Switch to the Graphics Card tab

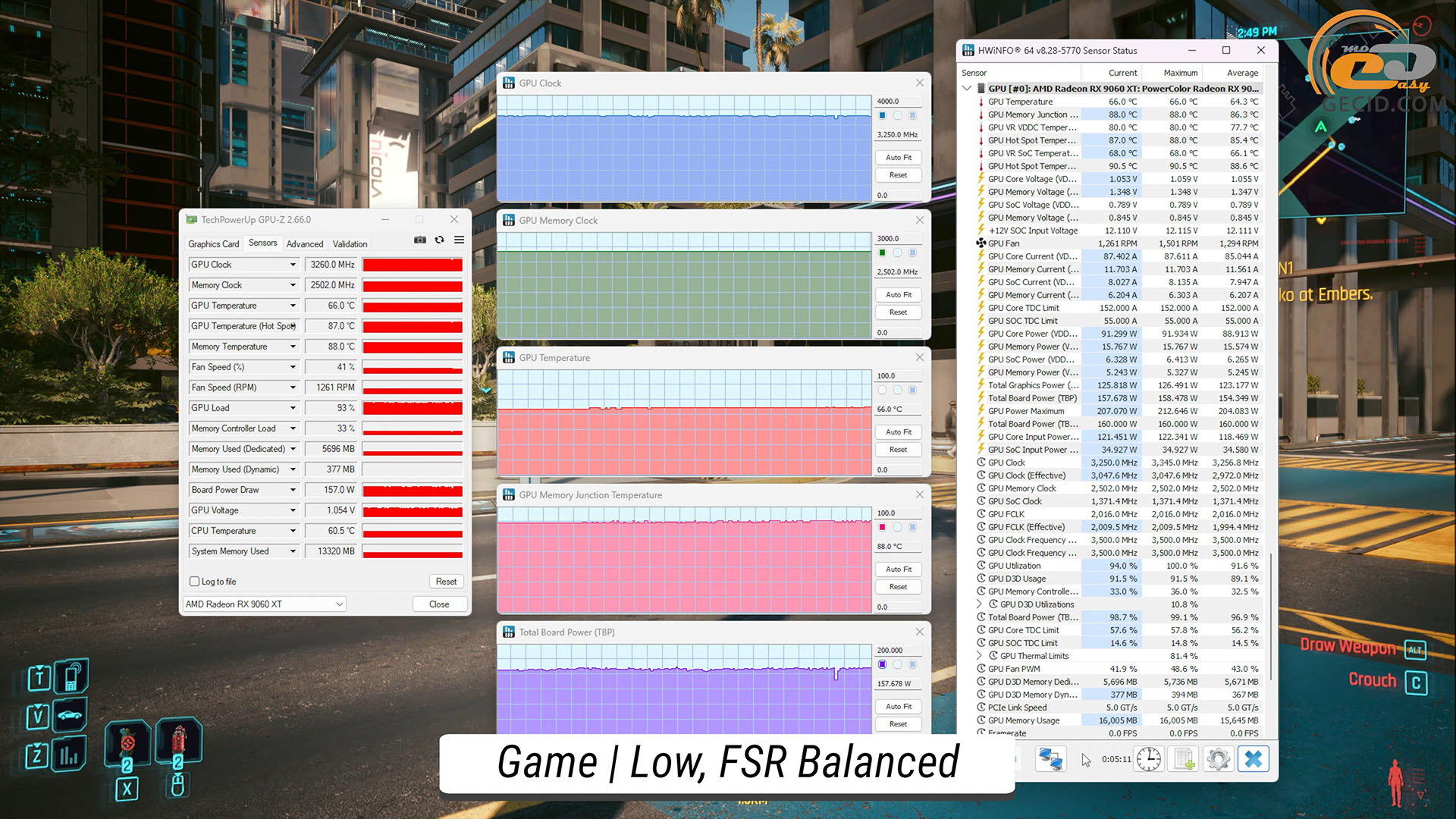[x=214, y=244]
